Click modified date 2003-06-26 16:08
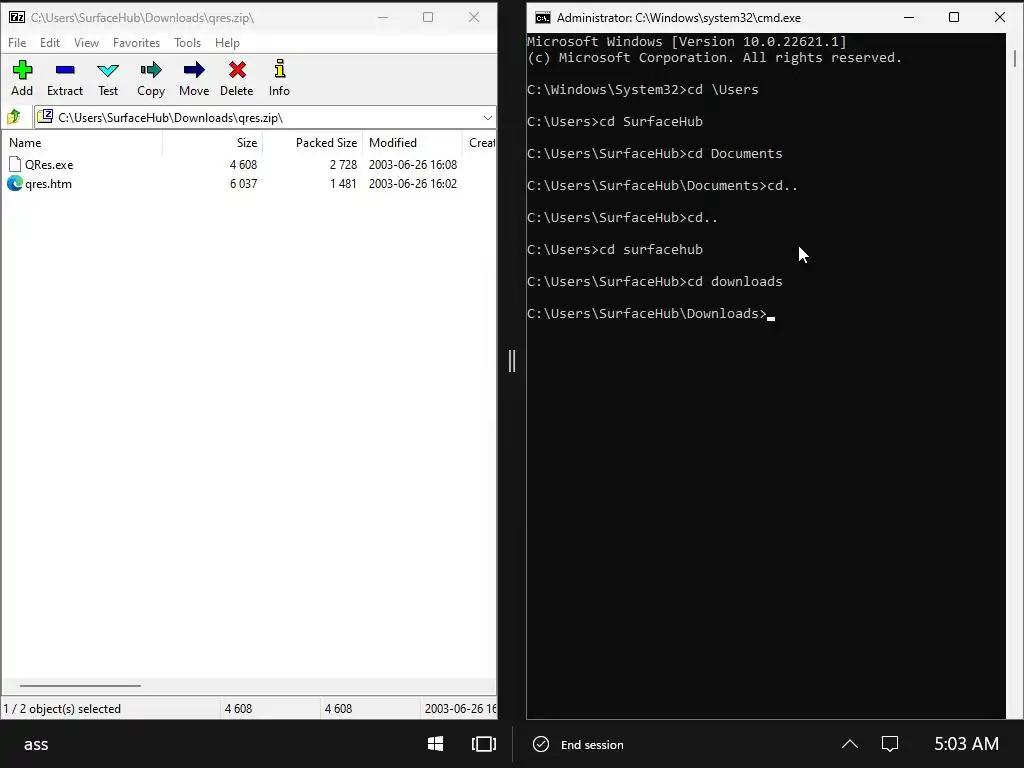Image resolution: width=1024 pixels, height=768 pixels. (413, 165)
